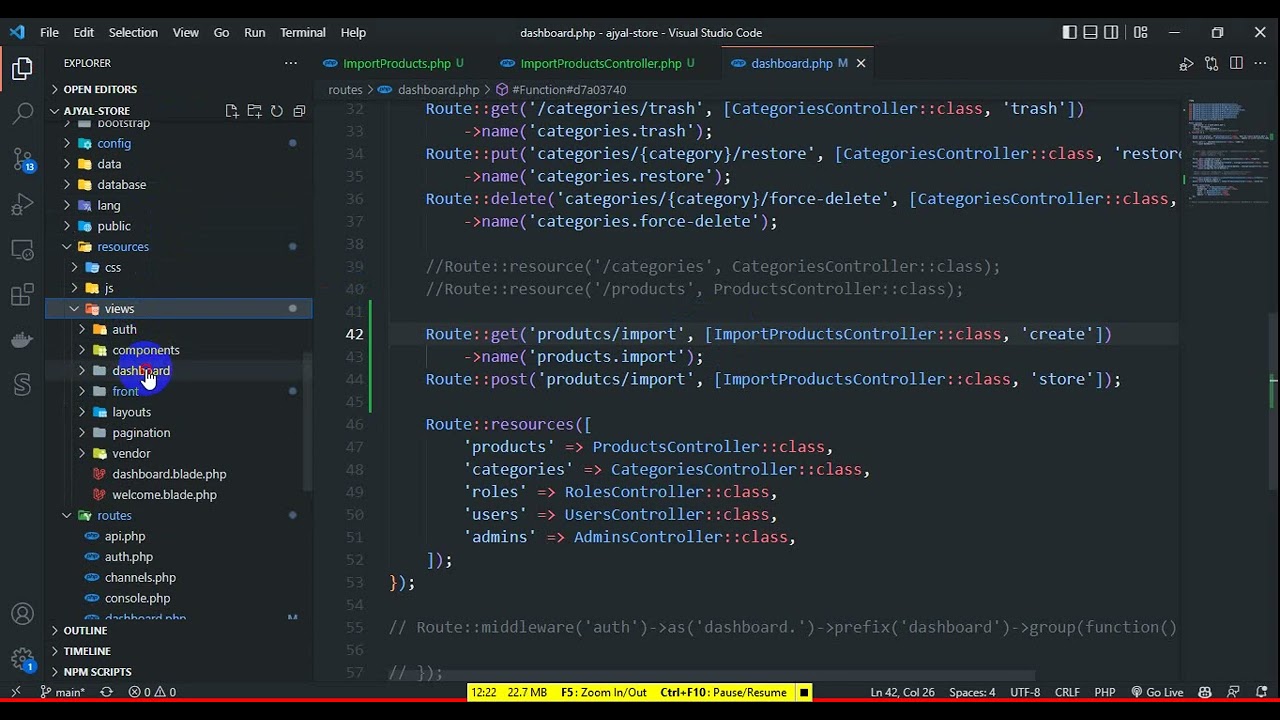The width and height of the screenshot is (1280, 720).
Task: Open the Extensions view
Action: coord(22,295)
